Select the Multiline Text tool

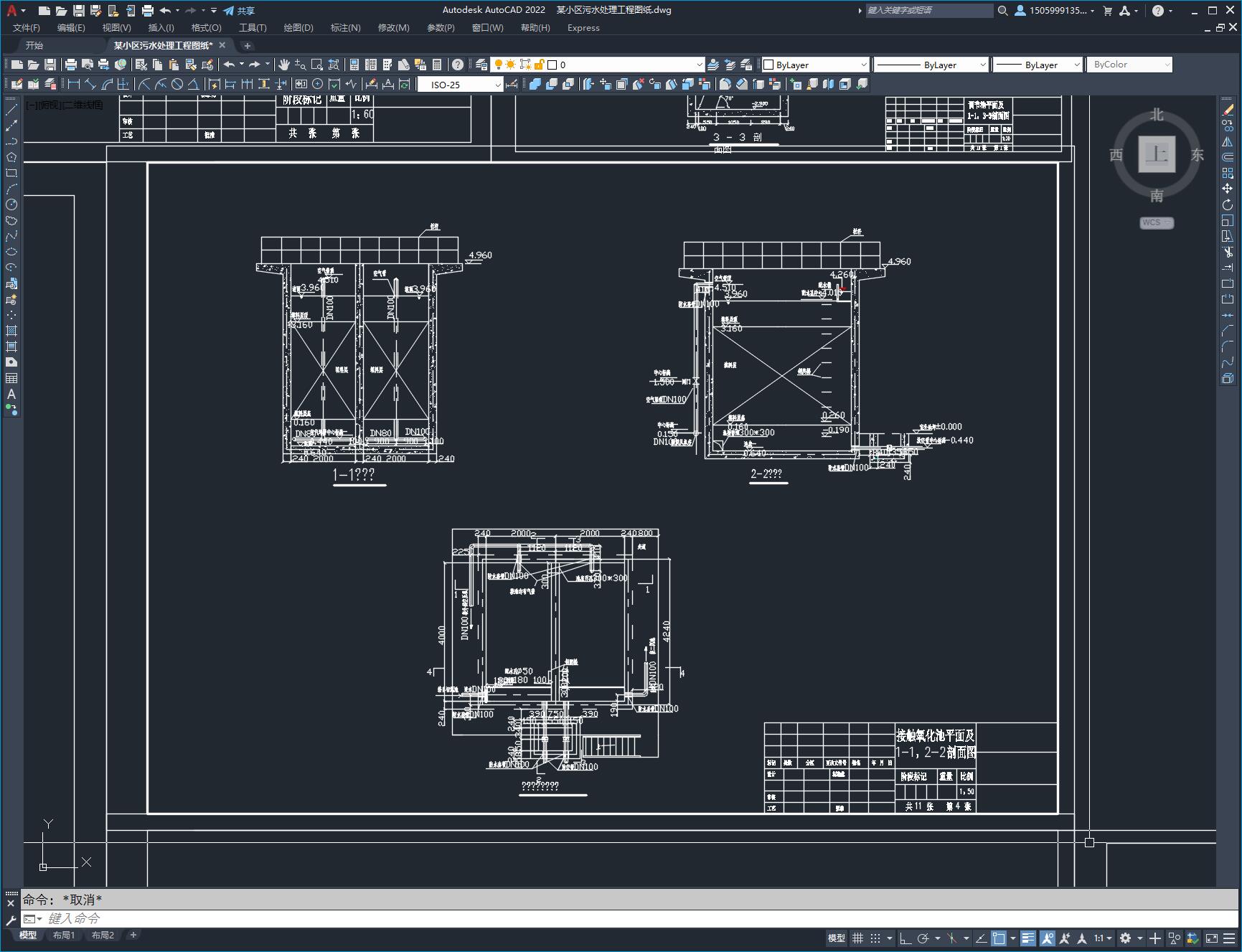(x=11, y=394)
